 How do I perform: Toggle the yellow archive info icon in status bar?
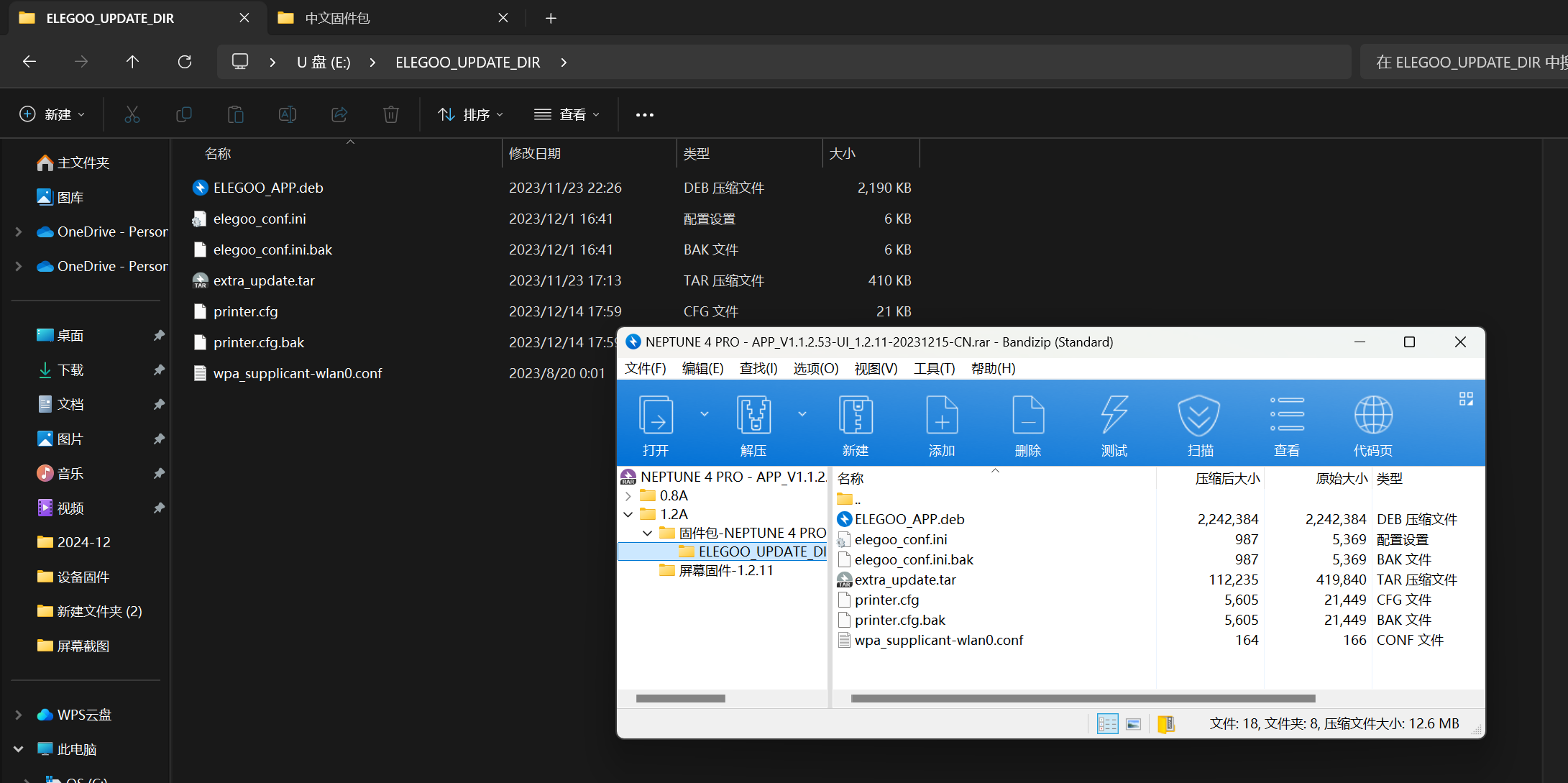[1166, 724]
